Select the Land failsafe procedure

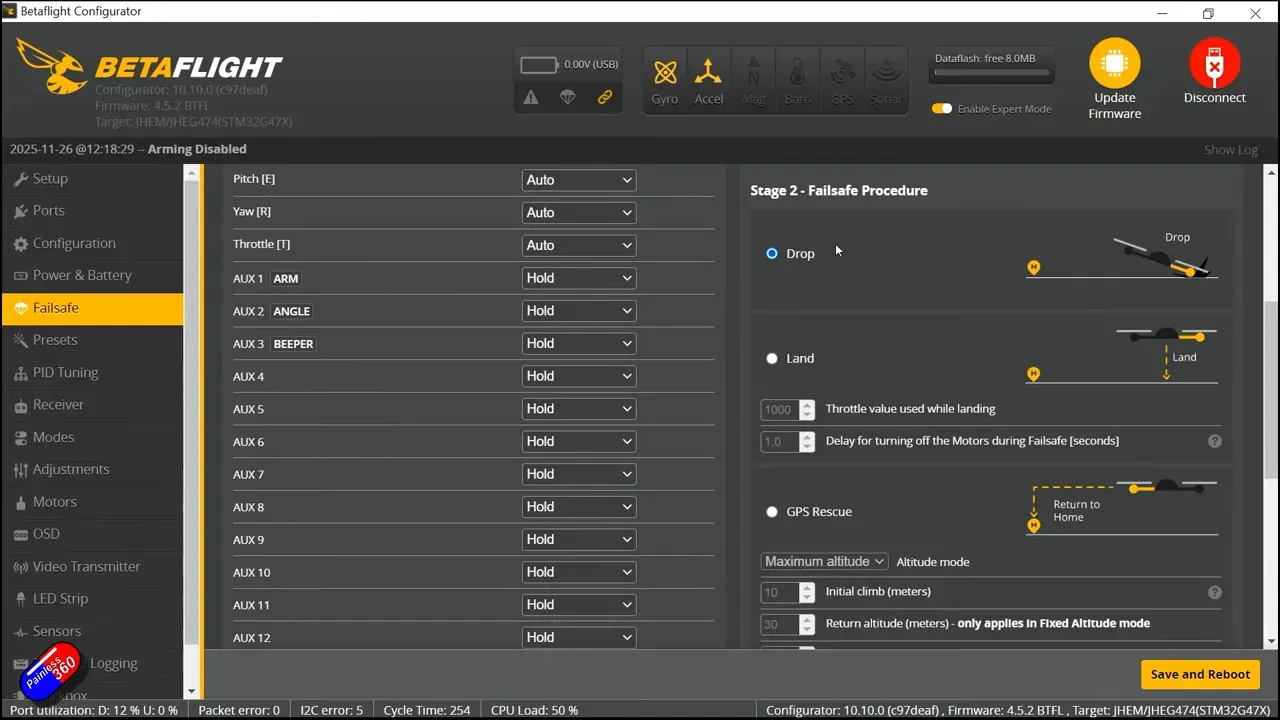772,358
